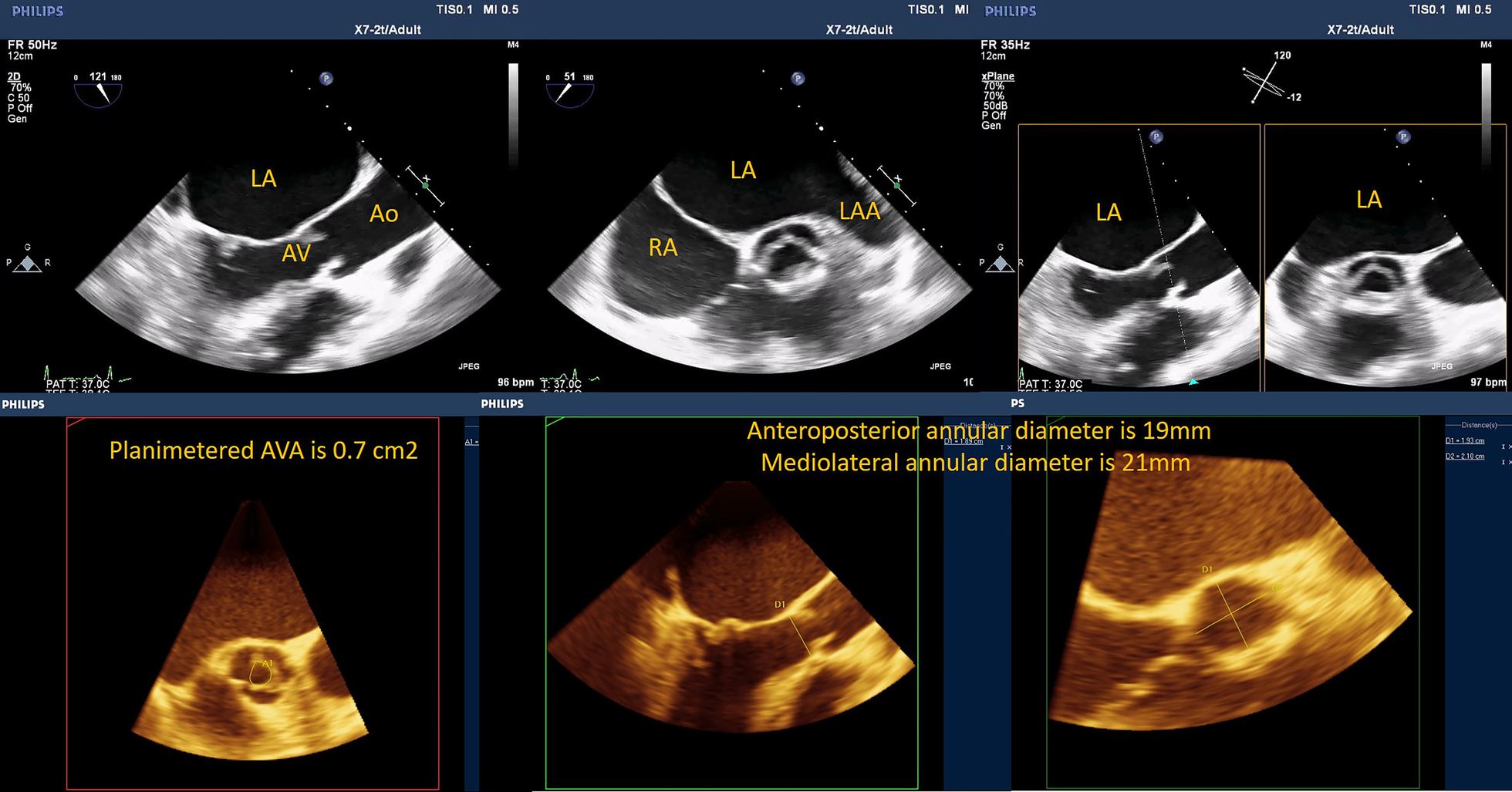Click the planimetered A1 valve area tracing
This screenshot has width=1512, height=792.
click(261, 673)
